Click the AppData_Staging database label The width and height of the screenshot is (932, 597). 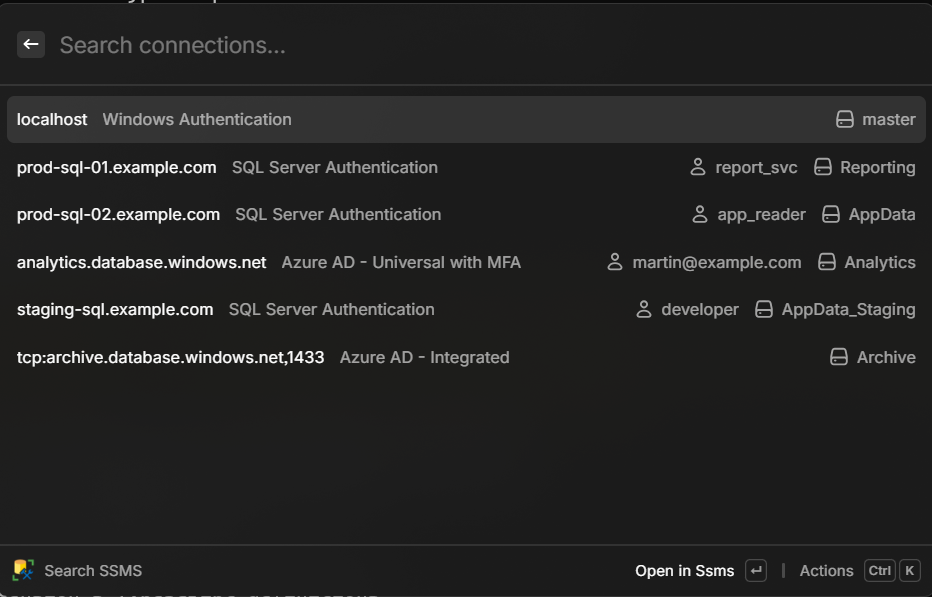[849, 310]
